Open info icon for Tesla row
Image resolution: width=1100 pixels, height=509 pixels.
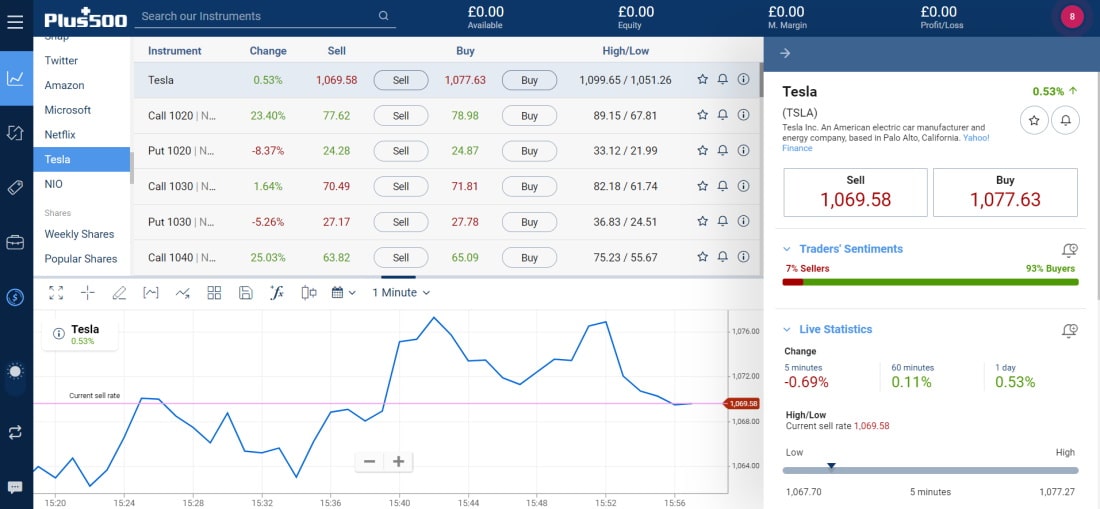coord(744,80)
